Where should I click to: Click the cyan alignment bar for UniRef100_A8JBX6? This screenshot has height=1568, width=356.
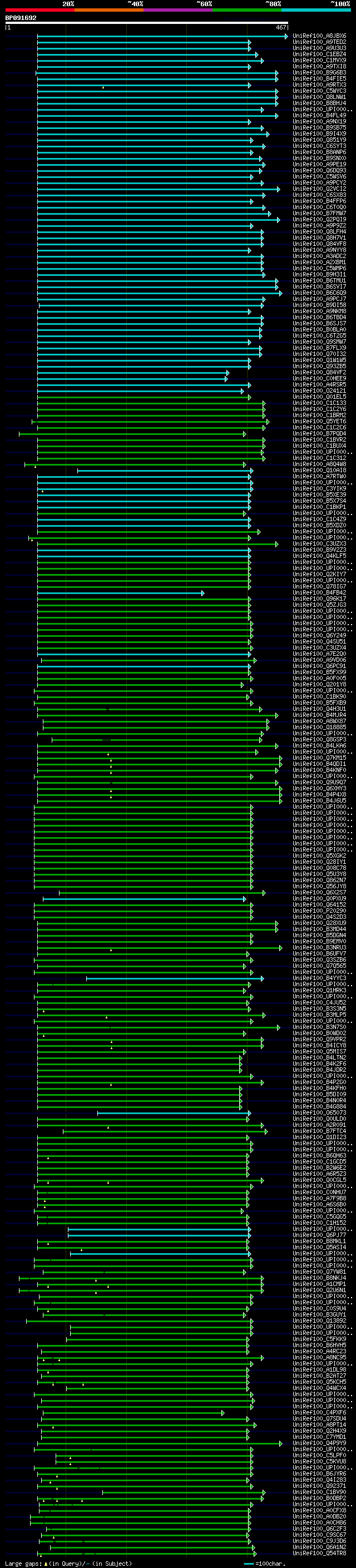pyautogui.click(x=162, y=36)
